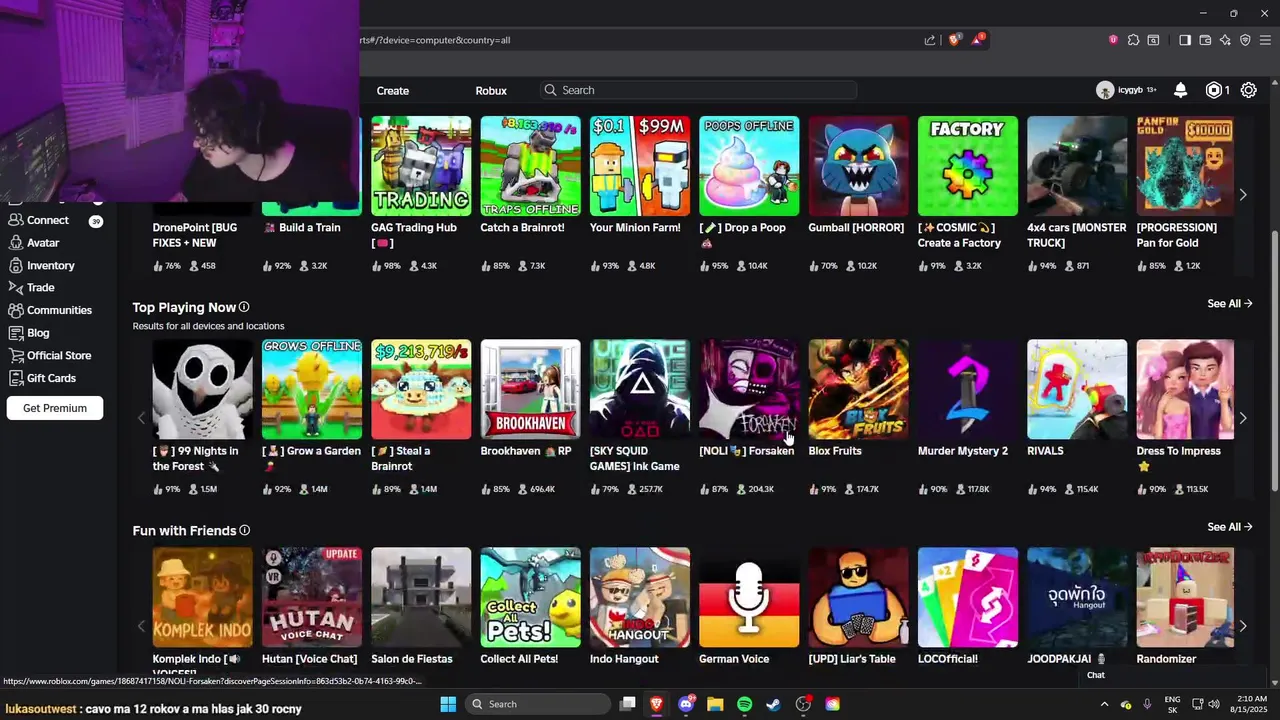Go to Connect in the sidebar
The height and width of the screenshot is (720, 1280).
[47, 220]
